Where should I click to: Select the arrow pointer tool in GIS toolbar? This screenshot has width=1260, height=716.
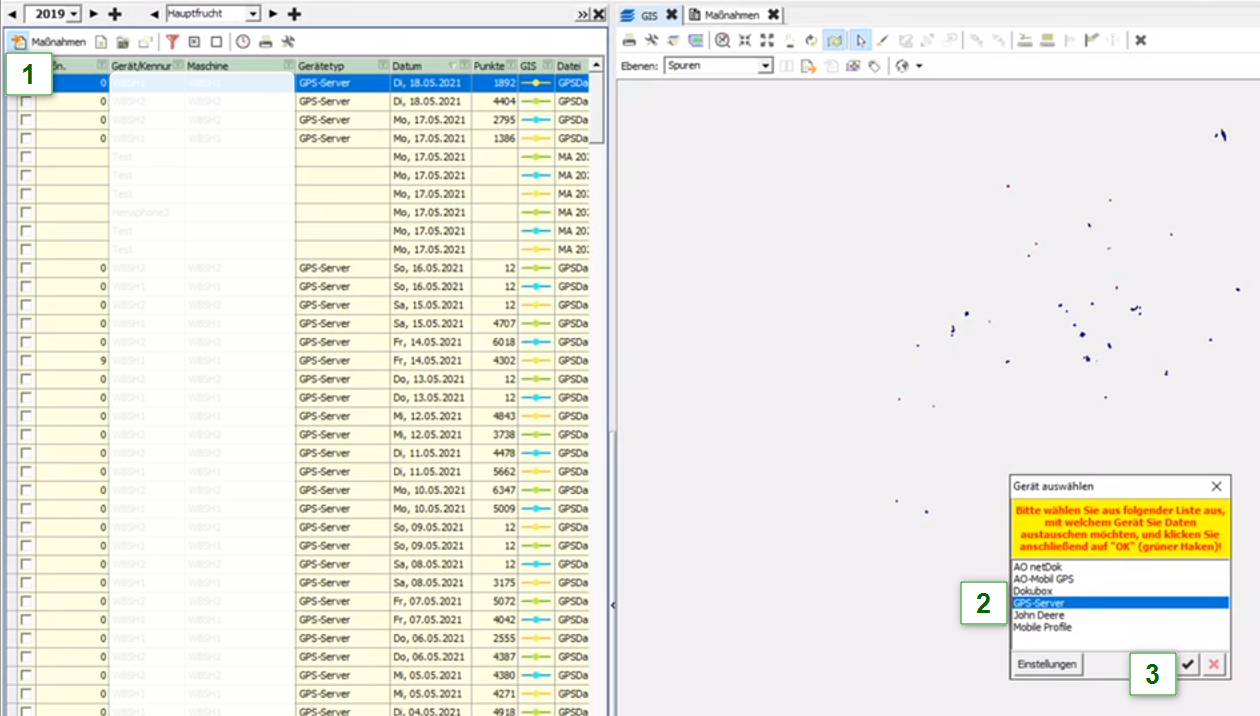861,40
